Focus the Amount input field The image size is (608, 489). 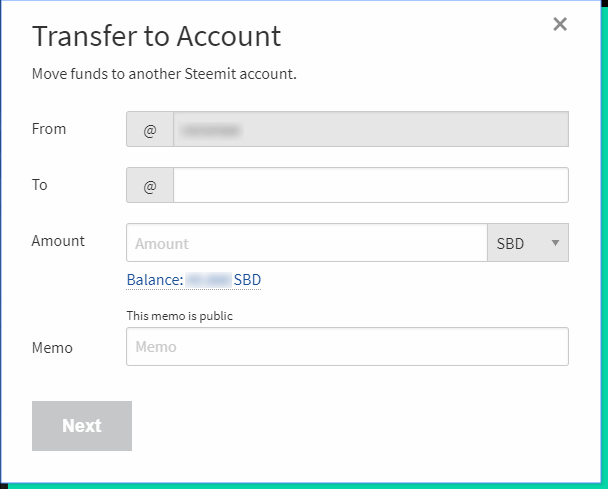click(306, 243)
